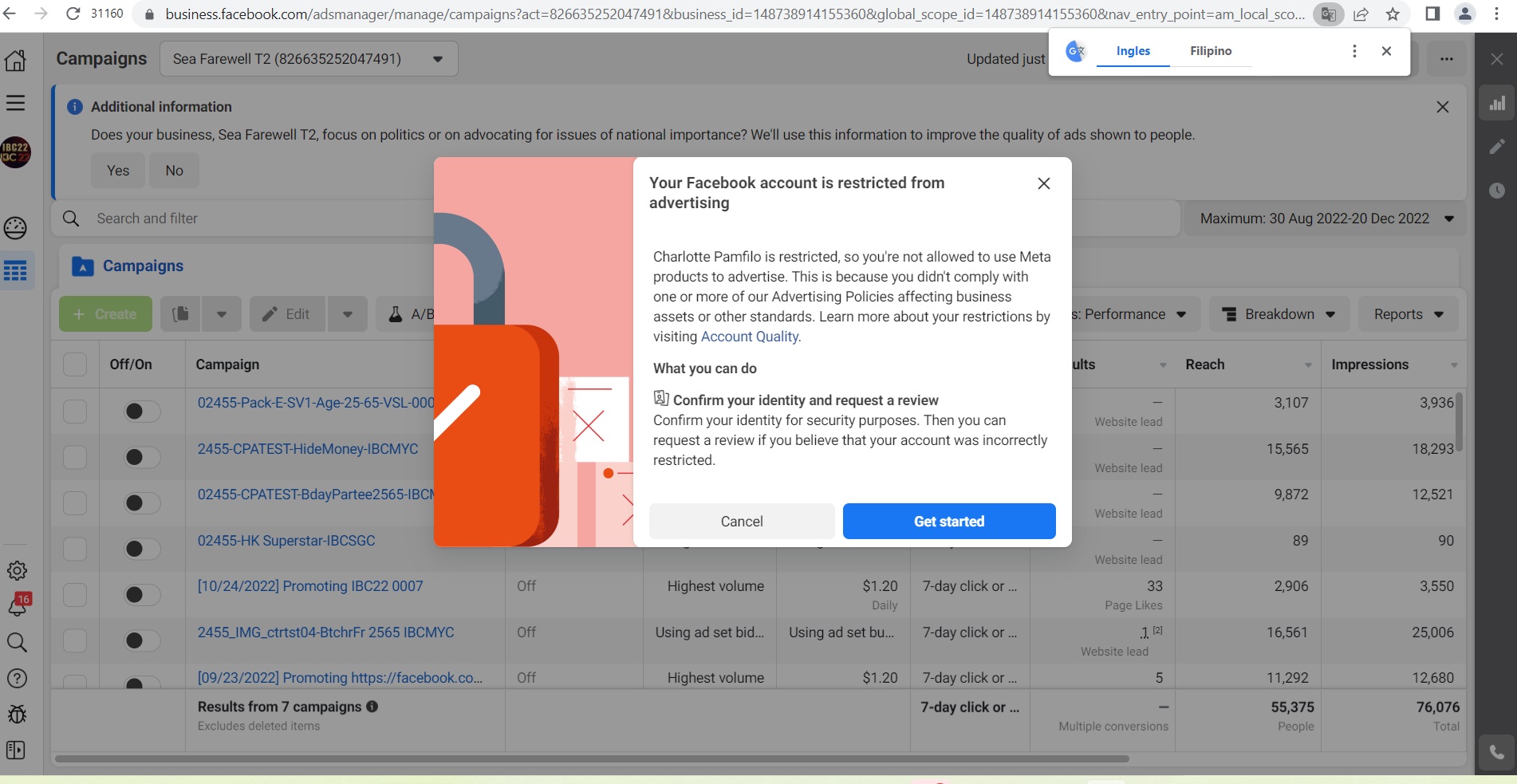Open the charts panel icon on right rail
1517x784 pixels.
click(x=1497, y=103)
